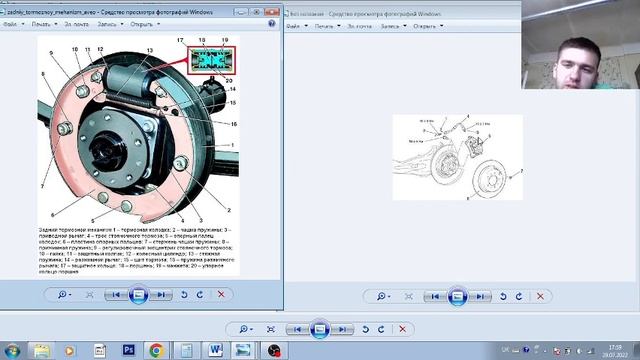Maximize the left photo viewer window
640x360 pixels.
[256, 12]
